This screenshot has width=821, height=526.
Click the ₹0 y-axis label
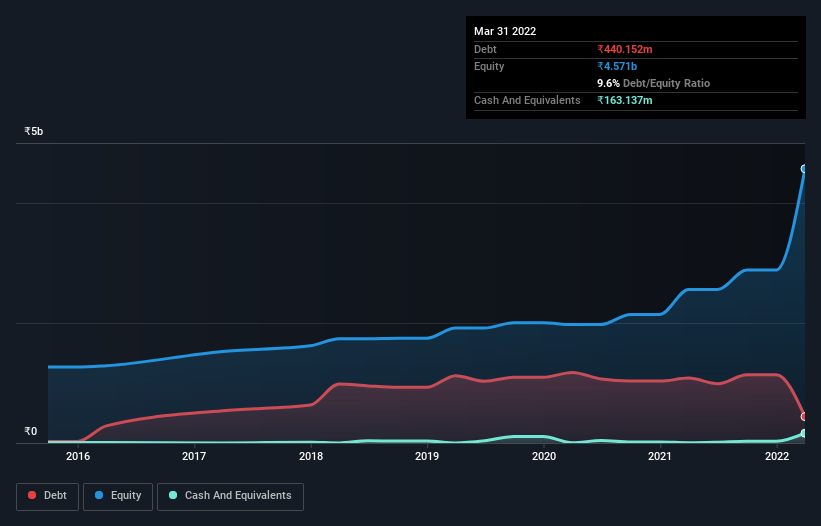pyautogui.click(x=30, y=431)
